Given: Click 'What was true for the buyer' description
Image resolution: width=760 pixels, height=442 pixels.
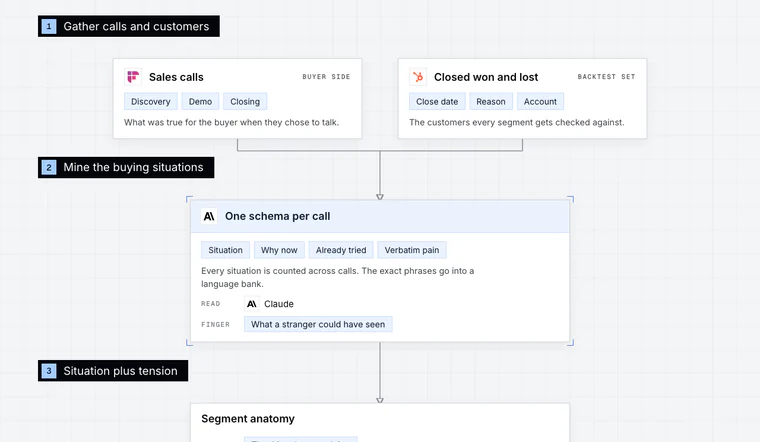Looking at the screenshot, I should (231, 122).
